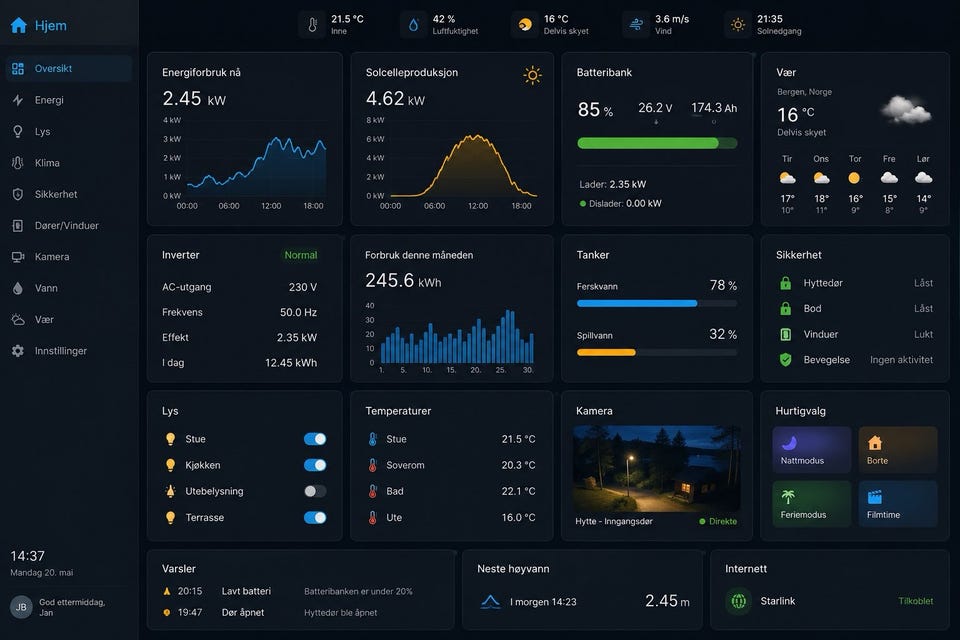
Task: Open the Hytte - Inngangsdør camera feed
Action: [656, 469]
